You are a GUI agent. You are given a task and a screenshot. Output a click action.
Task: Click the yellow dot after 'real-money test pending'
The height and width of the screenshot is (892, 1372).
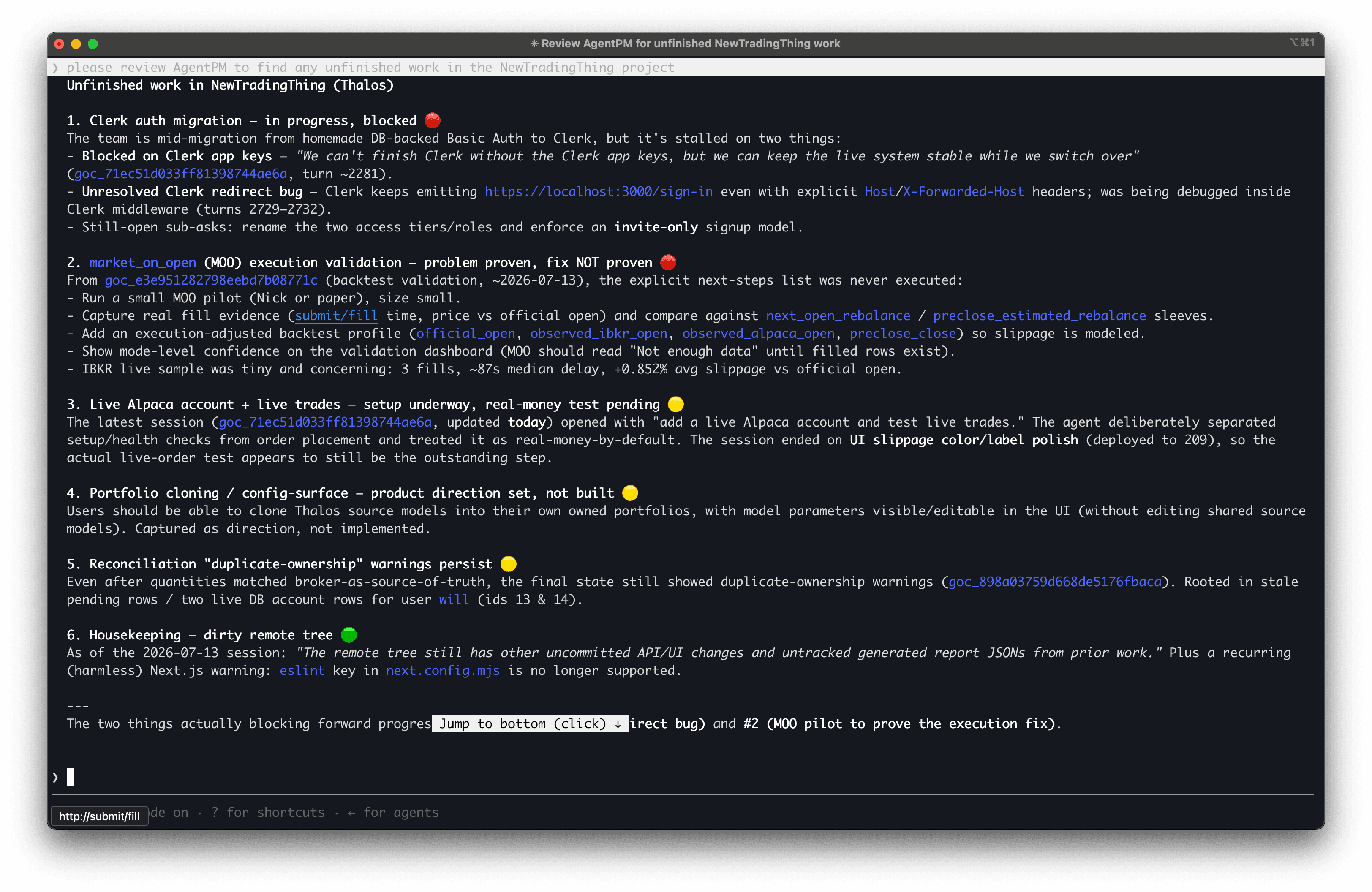tap(675, 405)
